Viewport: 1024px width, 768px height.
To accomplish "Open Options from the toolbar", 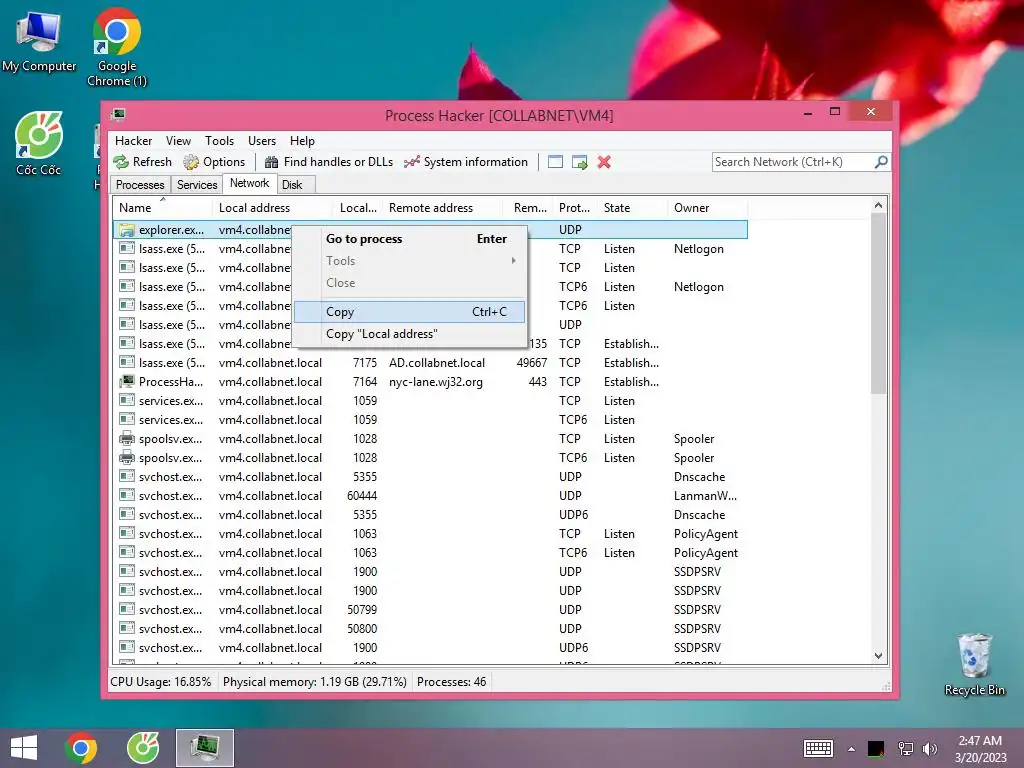I will (x=214, y=162).
